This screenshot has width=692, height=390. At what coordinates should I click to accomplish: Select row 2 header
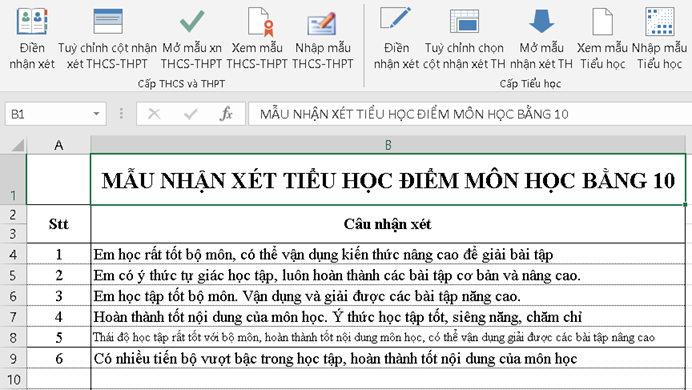point(13,214)
